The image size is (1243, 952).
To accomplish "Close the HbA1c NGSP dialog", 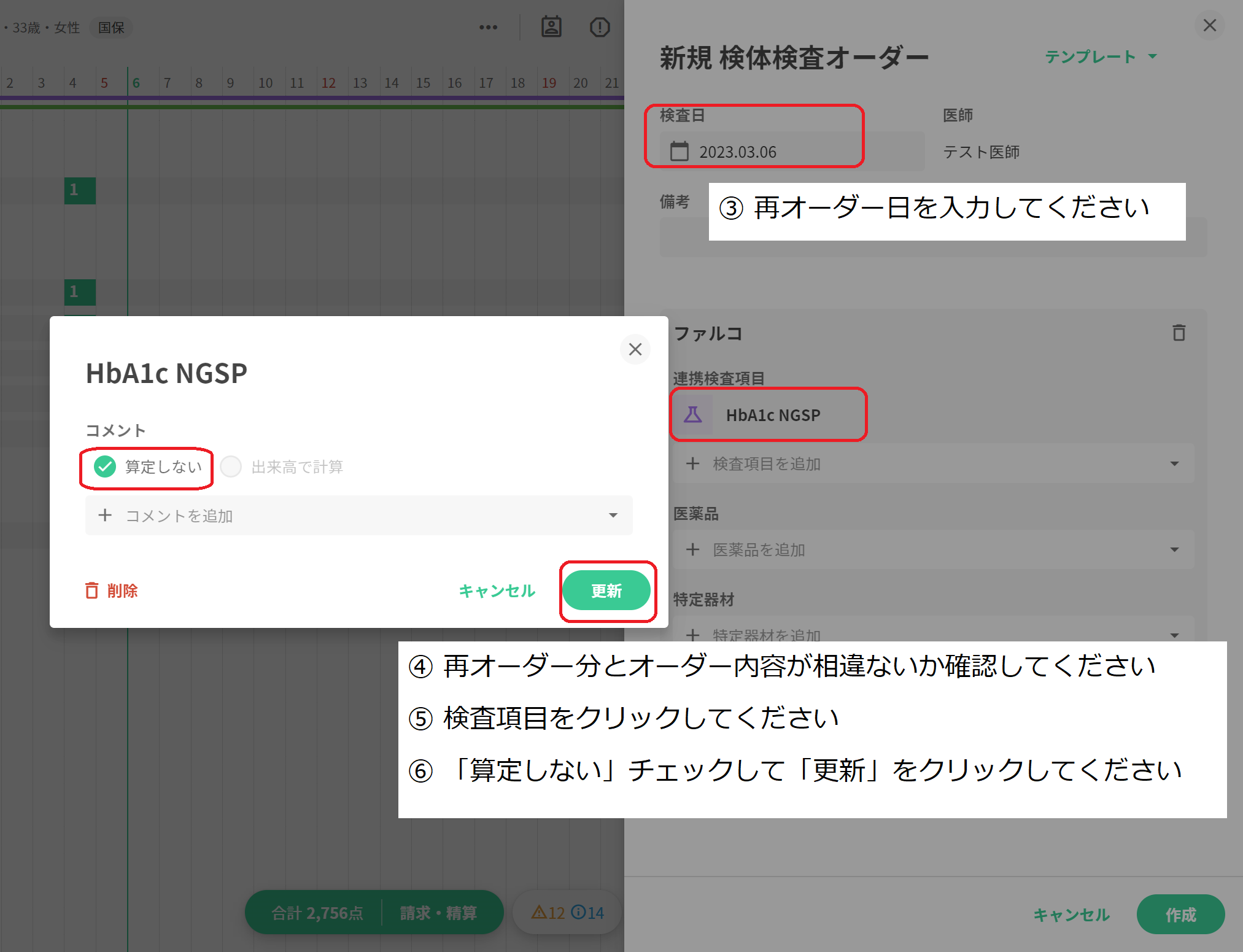I will click(x=635, y=349).
